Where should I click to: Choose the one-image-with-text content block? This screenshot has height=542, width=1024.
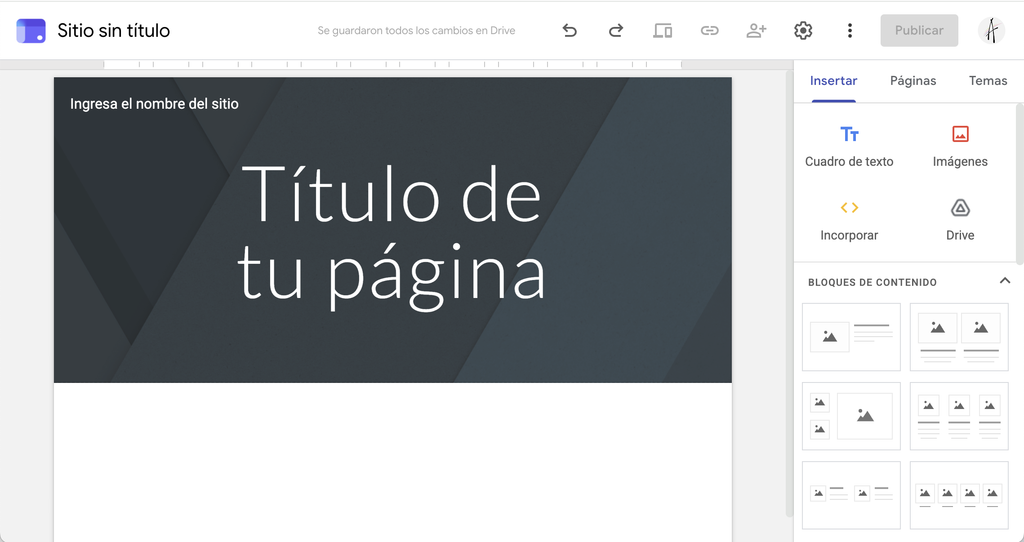(851, 337)
